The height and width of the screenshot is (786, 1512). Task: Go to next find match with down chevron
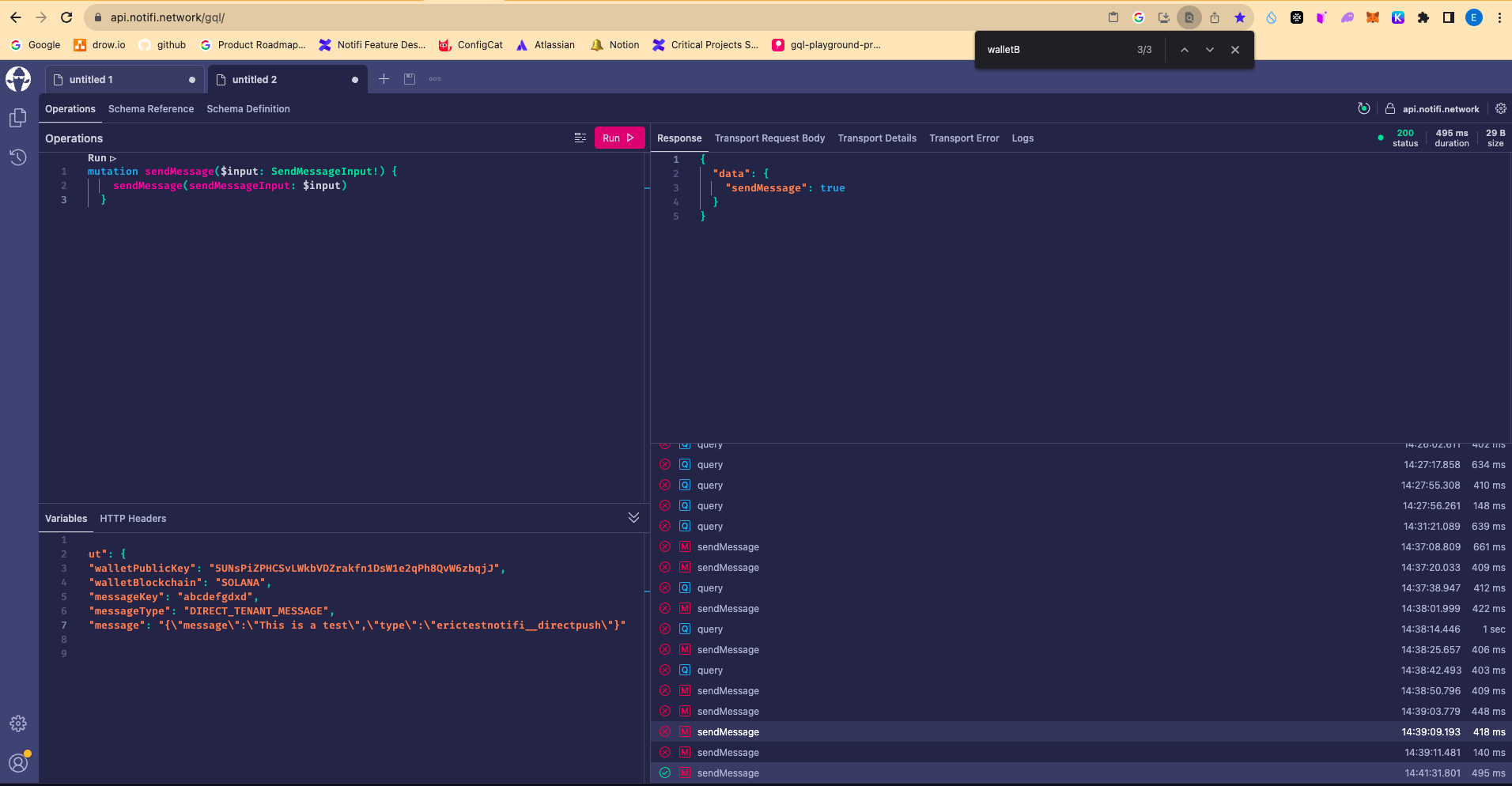coord(1209,50)
